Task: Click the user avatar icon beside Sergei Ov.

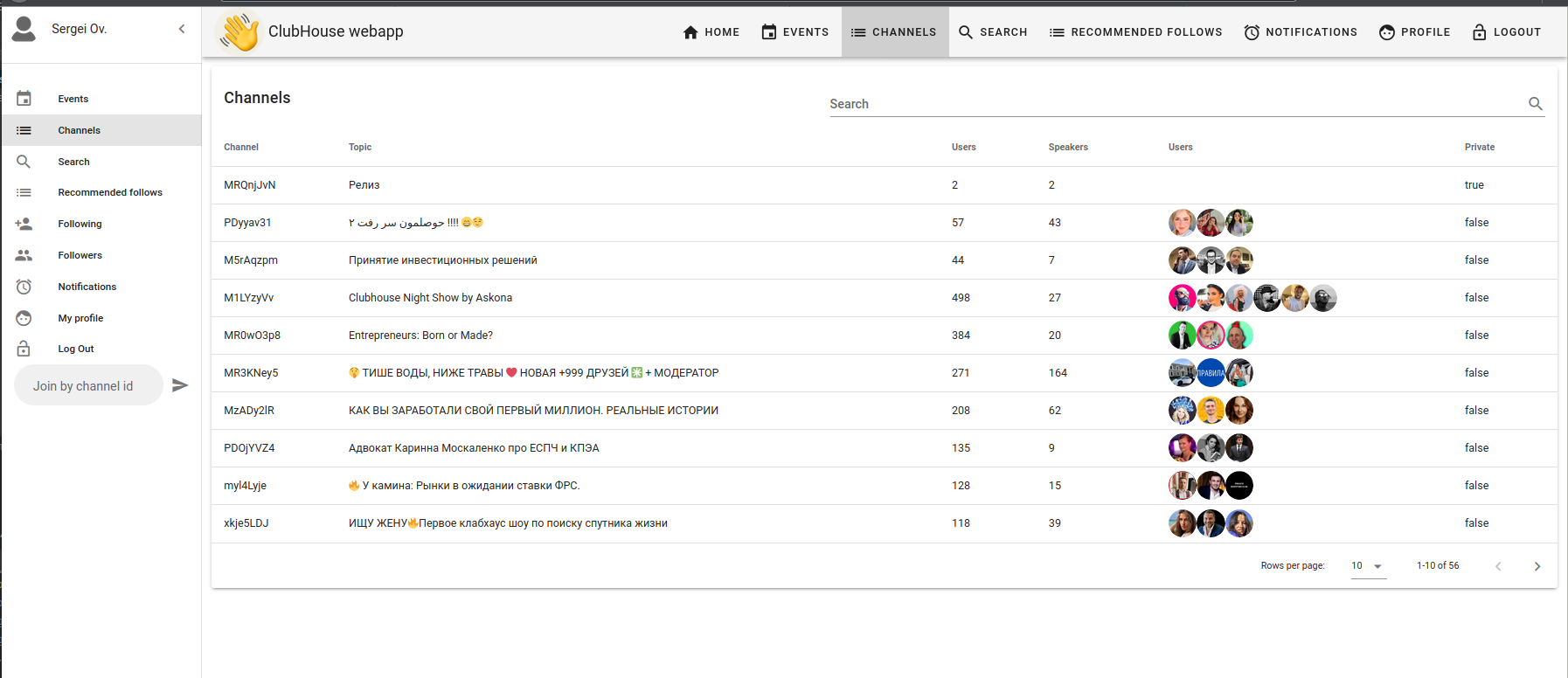Action: click(x=24, y=29)
